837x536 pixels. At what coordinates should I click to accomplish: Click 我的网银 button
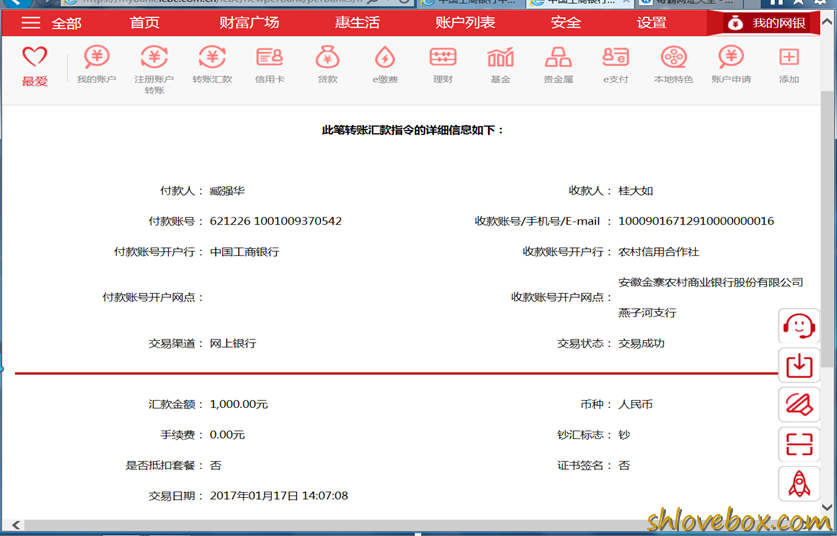pyautogui.click(x=766, y=23)
